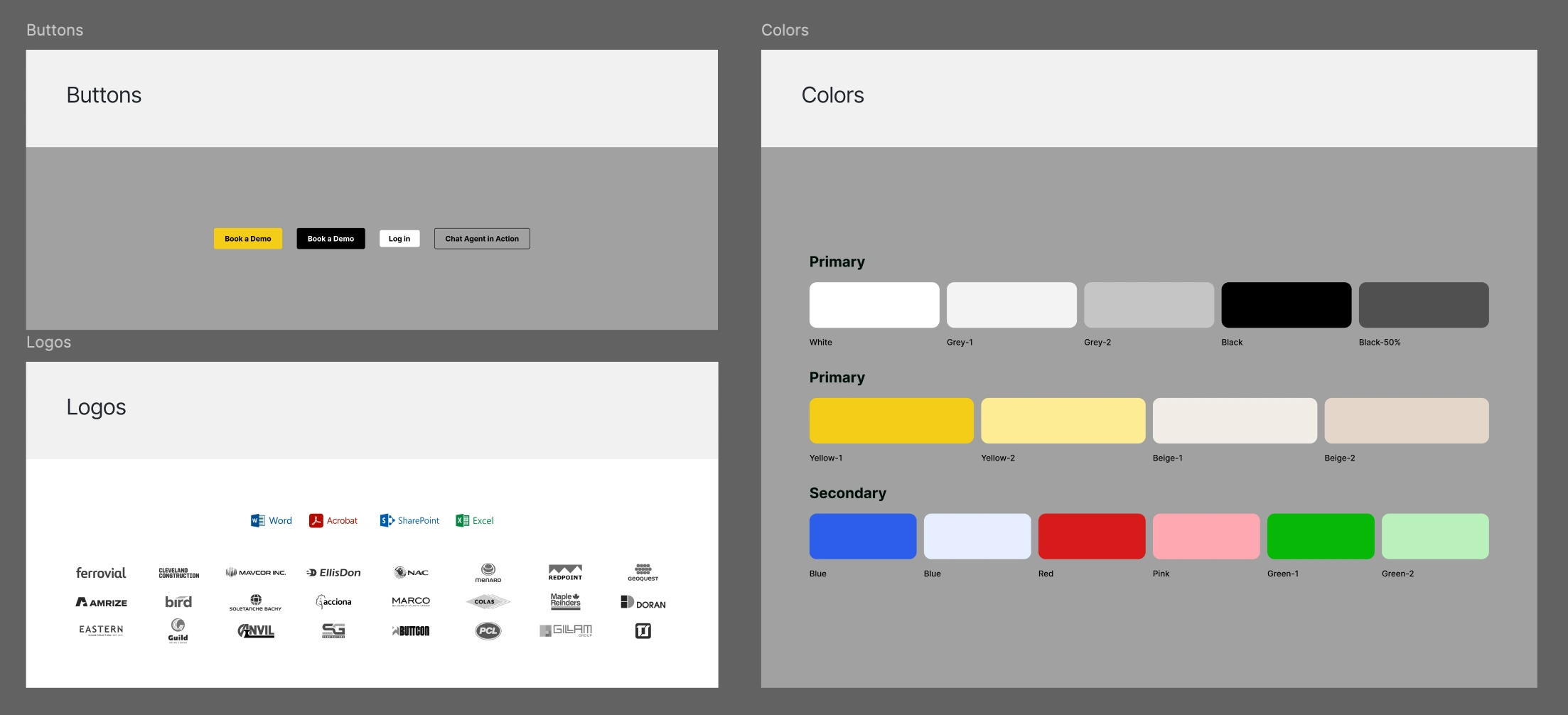The image size is (1568, 715).
Task: Click the Maple Reinders logo
Action: 566,601
